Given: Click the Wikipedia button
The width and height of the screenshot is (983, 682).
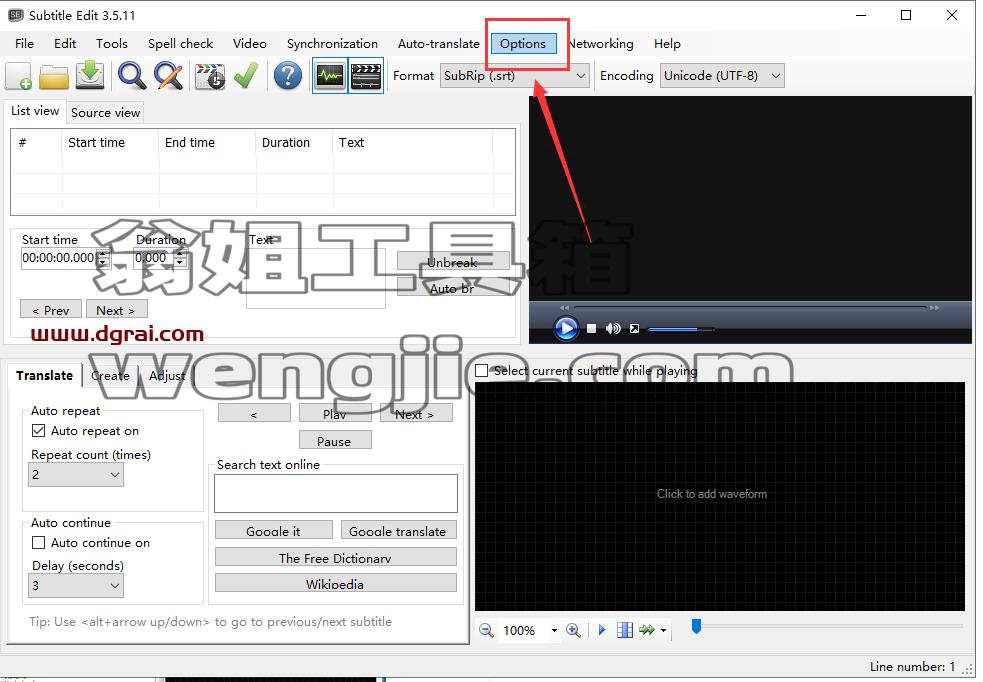Looking at the screenshot, I should click(x=335, y=583).
